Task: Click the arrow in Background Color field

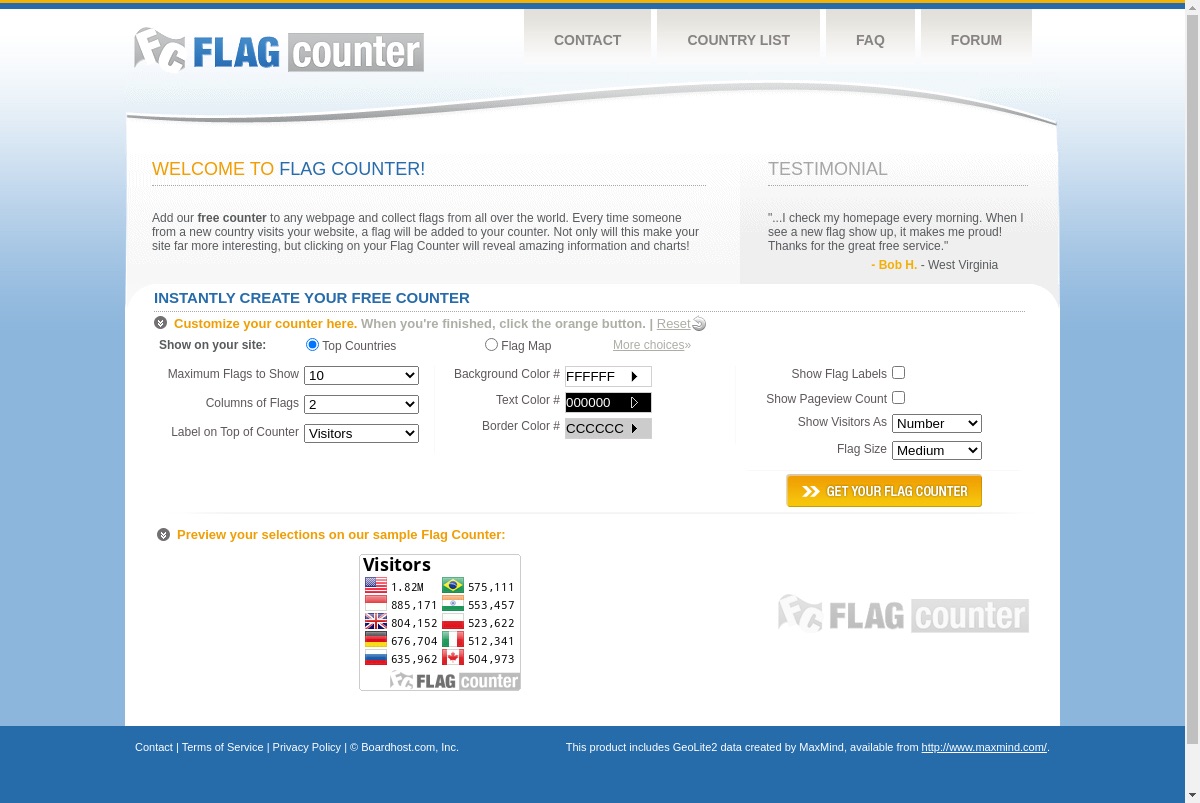Action: click(634, 377)
